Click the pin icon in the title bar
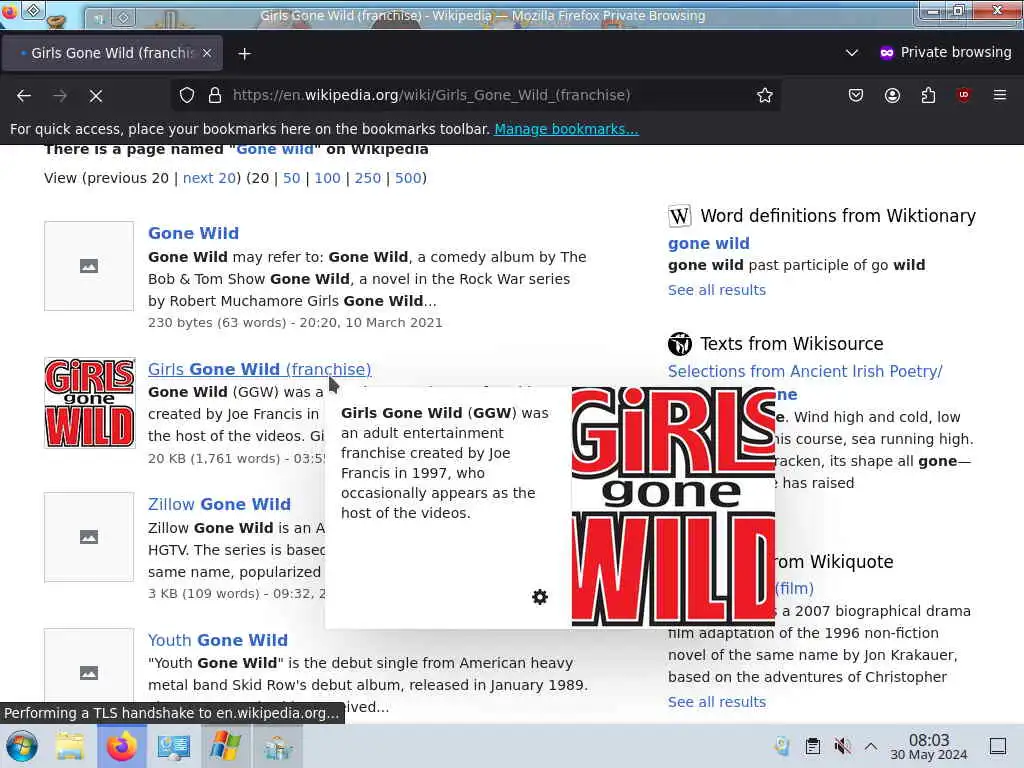 33,9
